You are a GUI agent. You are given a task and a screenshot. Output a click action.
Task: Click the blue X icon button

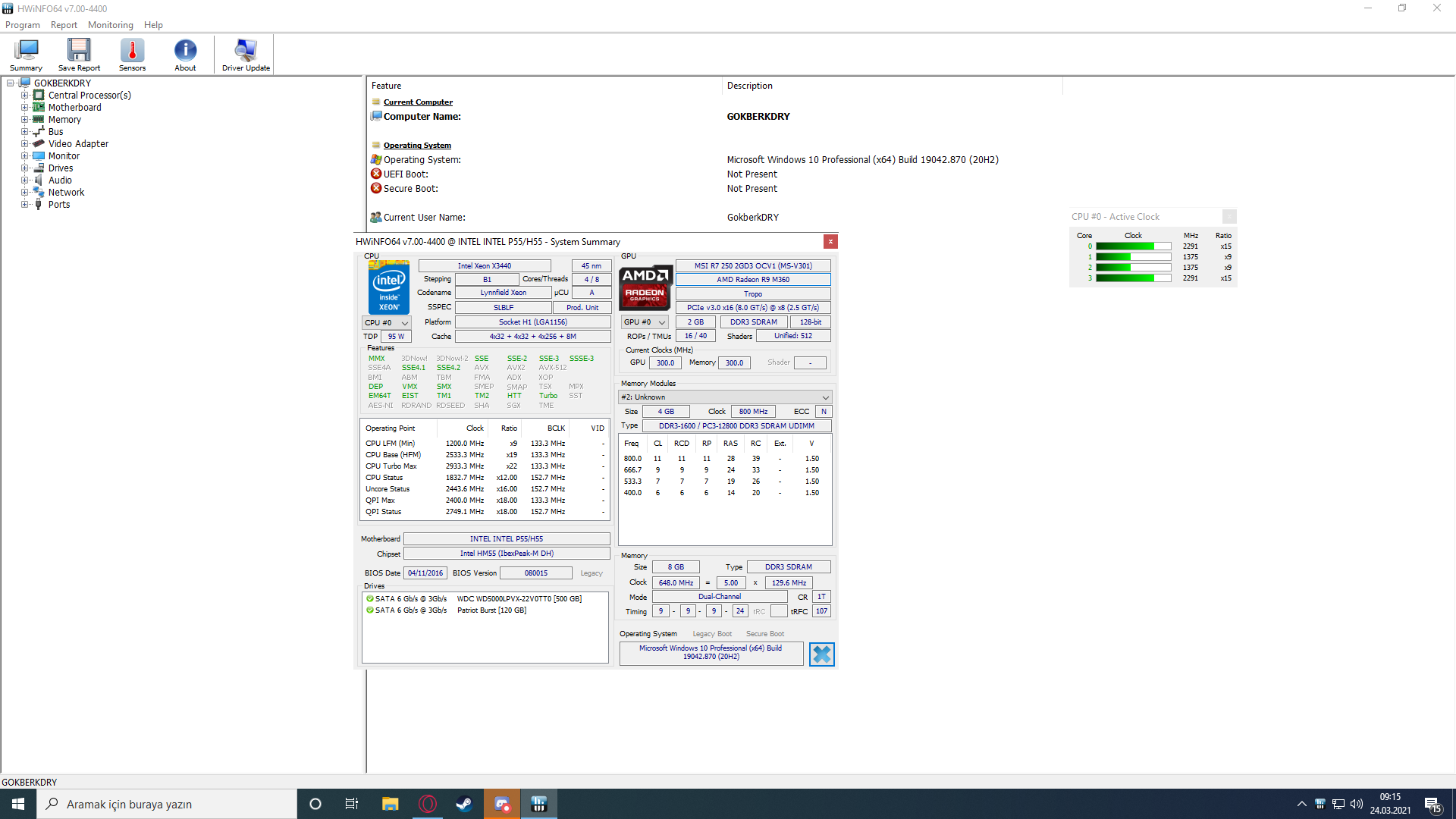tap(822, 654)
